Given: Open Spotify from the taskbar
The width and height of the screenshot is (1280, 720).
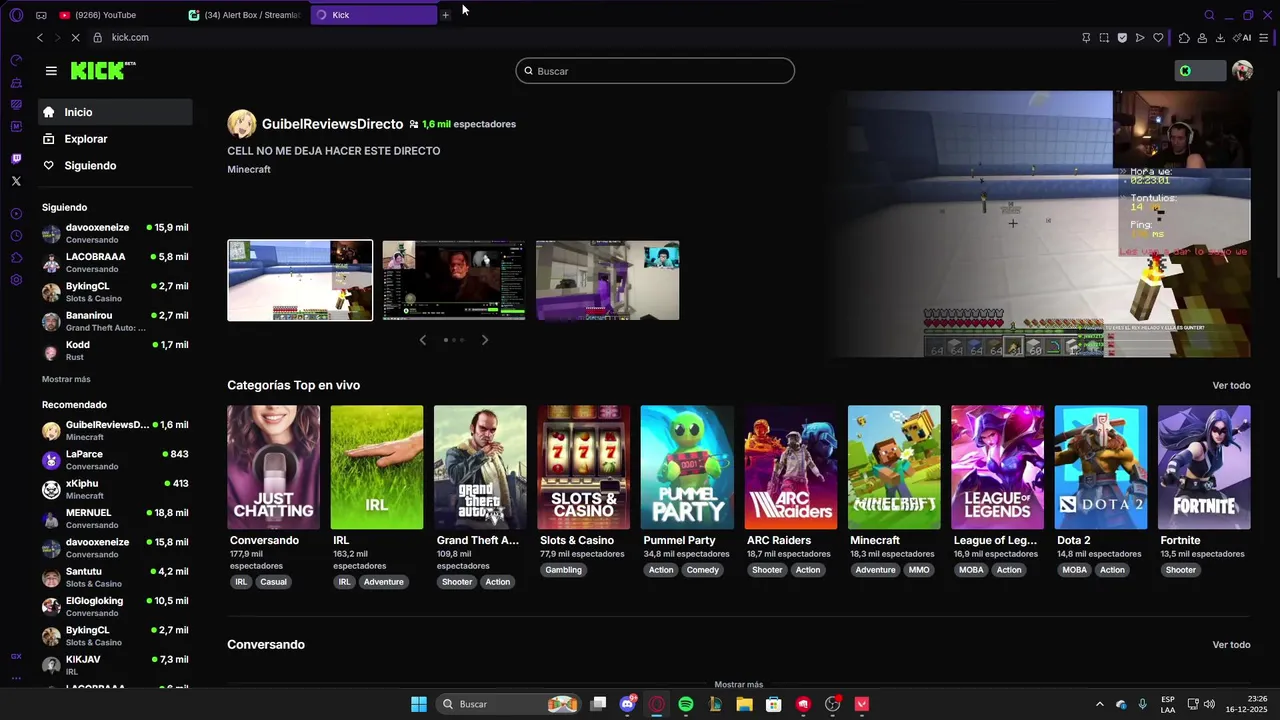Looking at the screenshot, I should pyautogui.click(x=685, y=704).
